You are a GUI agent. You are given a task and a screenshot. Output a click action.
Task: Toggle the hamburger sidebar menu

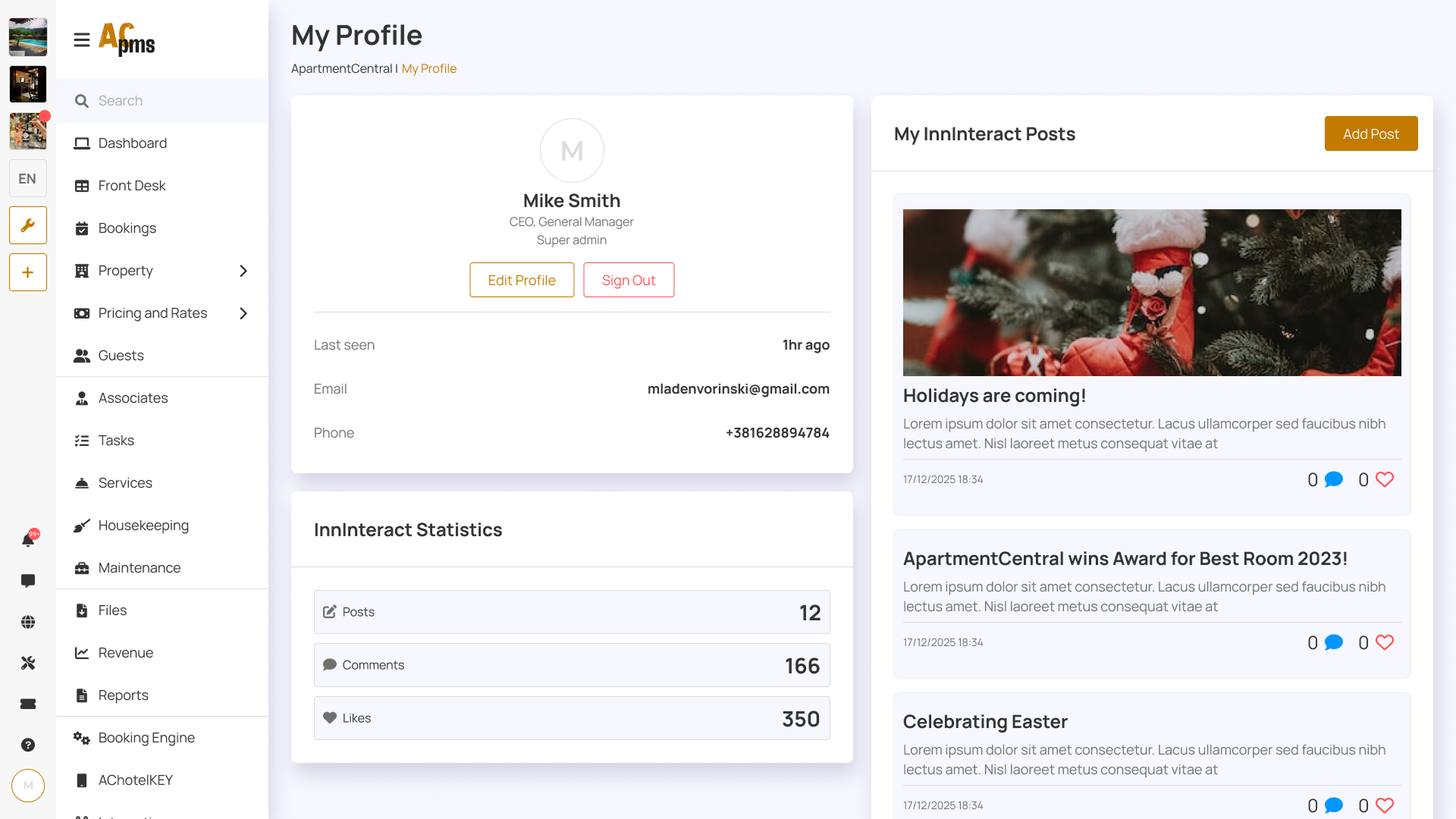click(82, 40)
